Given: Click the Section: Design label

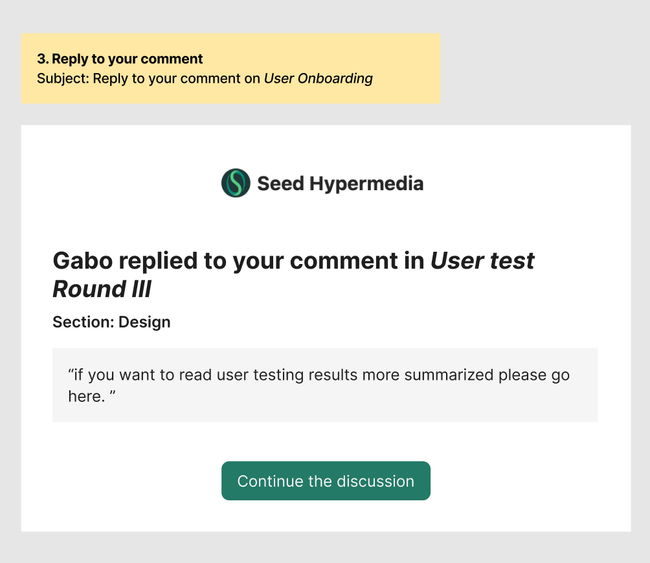Looking at the screenshot, I should [x=112, y=322].
